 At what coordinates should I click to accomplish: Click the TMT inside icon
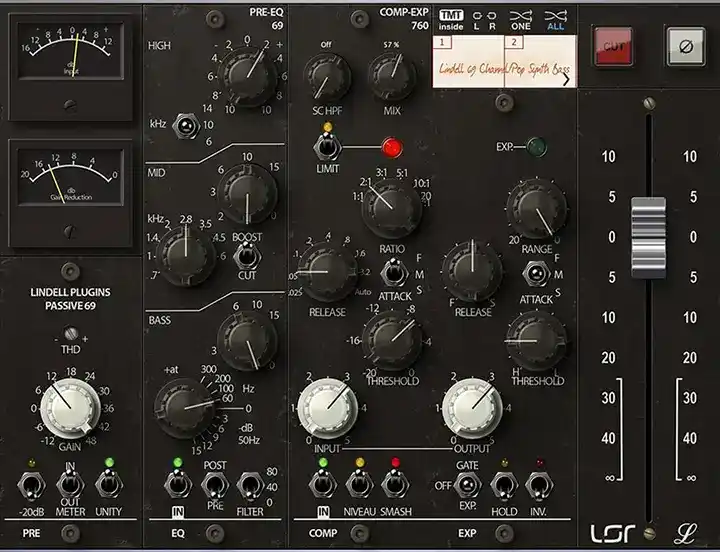point(451,20)
